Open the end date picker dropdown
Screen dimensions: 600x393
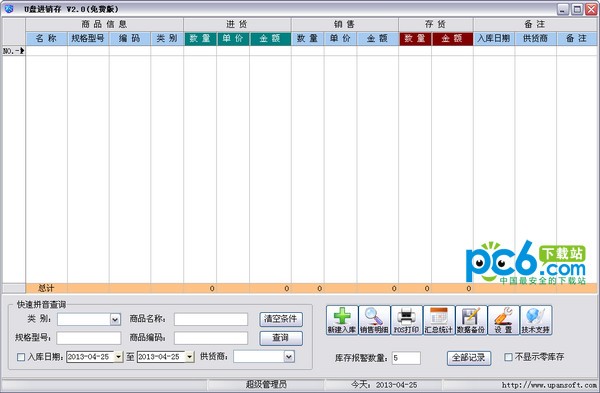tap(189, 357)
